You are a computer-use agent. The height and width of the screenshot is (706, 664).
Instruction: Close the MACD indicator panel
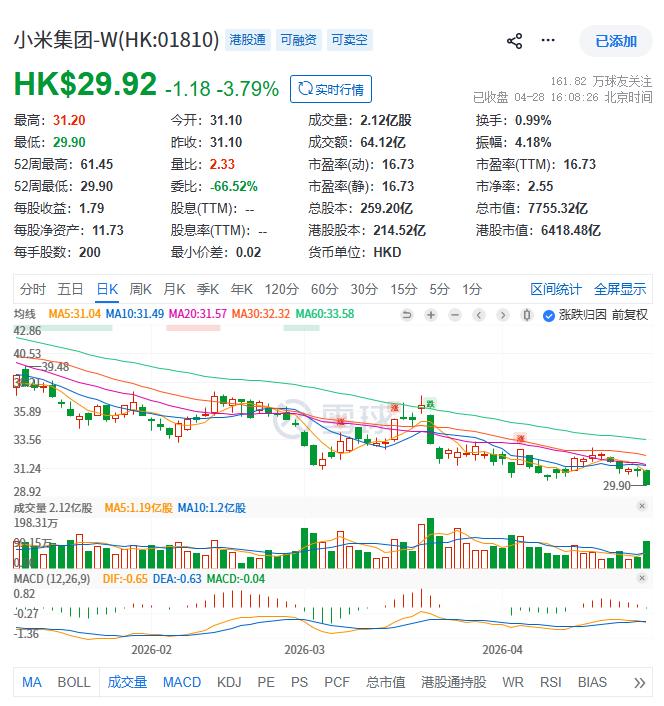(x=642, y=577)
